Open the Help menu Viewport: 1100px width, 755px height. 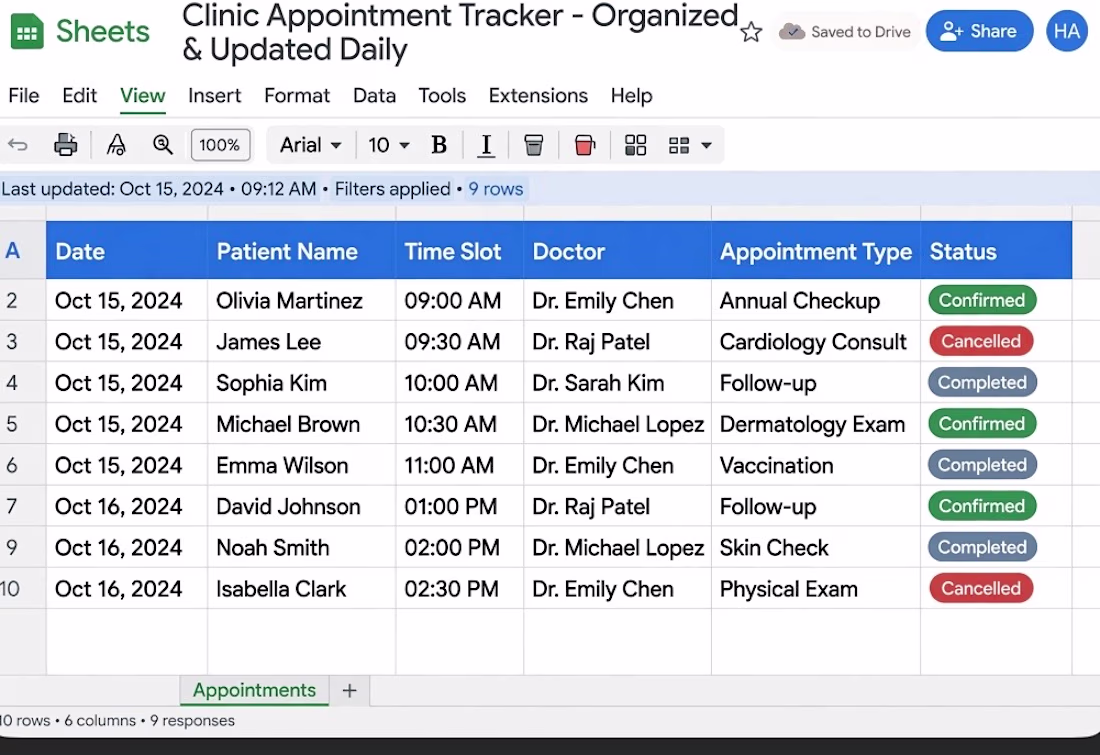[631, 95]
